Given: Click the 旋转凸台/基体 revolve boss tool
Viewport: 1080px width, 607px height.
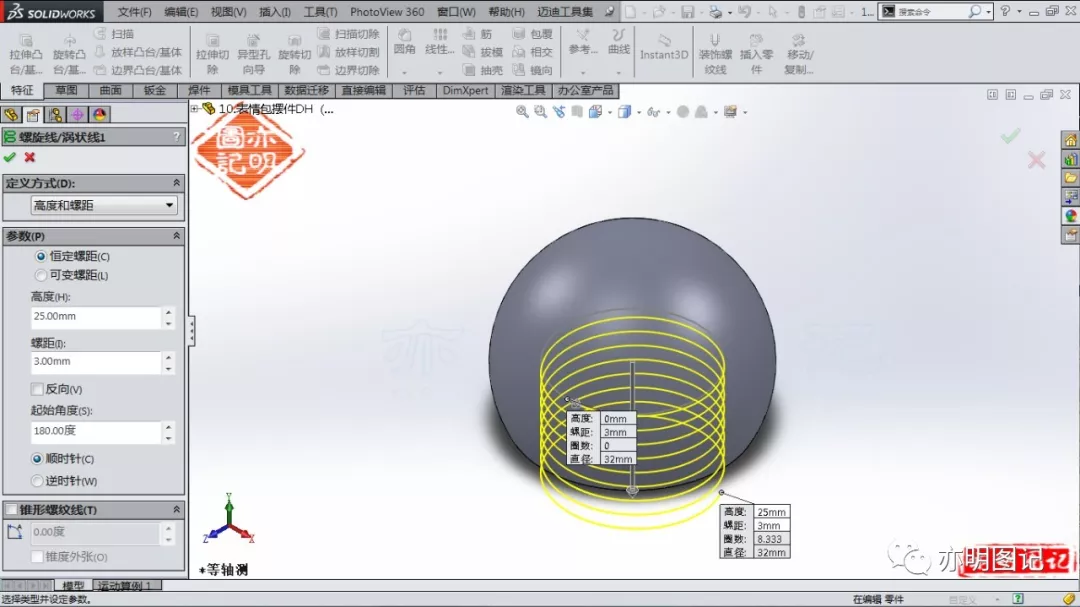Looking at the screenshot, I should pos(69,54).
